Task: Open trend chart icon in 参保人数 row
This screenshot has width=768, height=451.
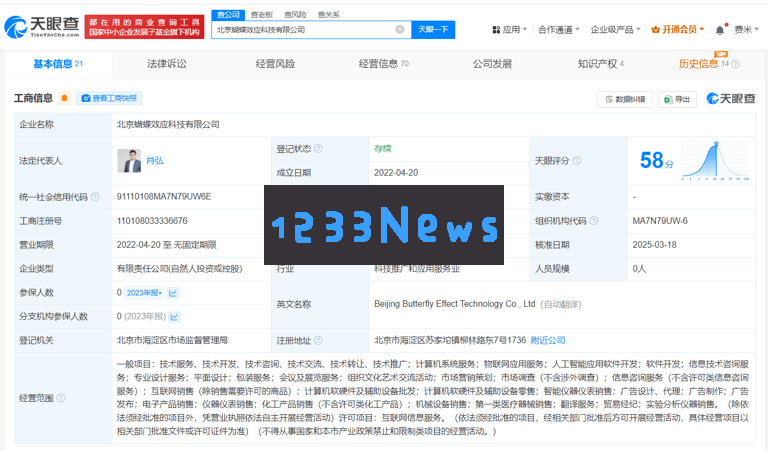Action: (173, 293)
